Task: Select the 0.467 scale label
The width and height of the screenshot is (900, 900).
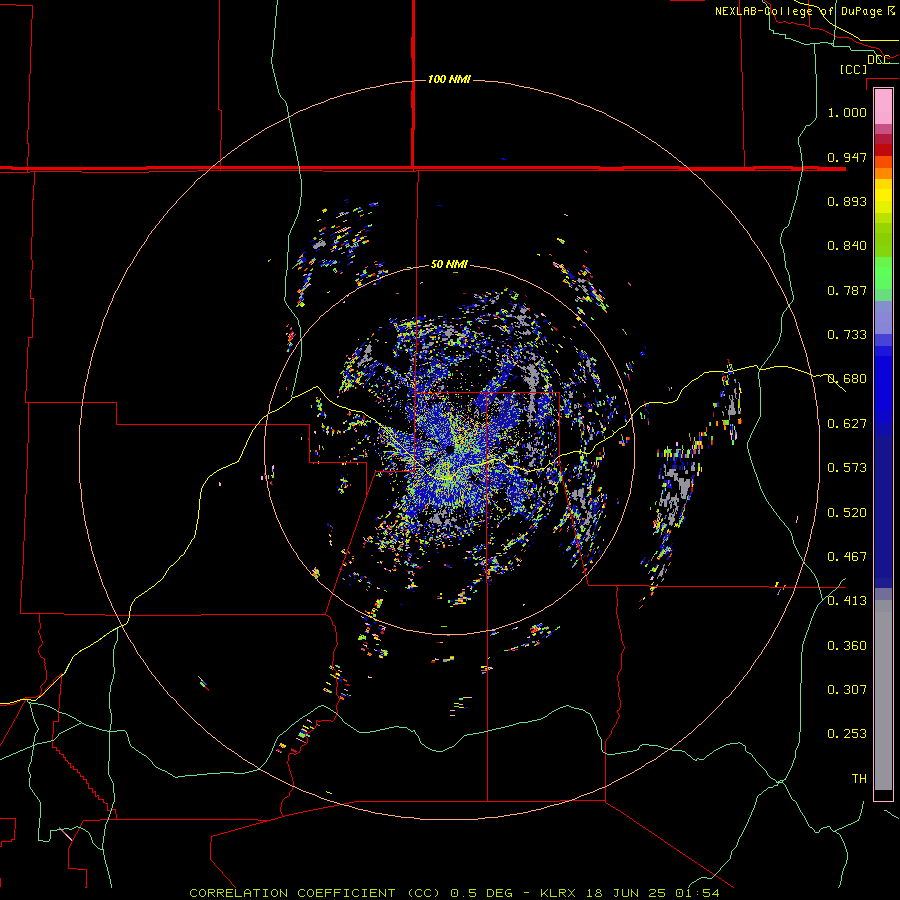Action: coord(847,557)
